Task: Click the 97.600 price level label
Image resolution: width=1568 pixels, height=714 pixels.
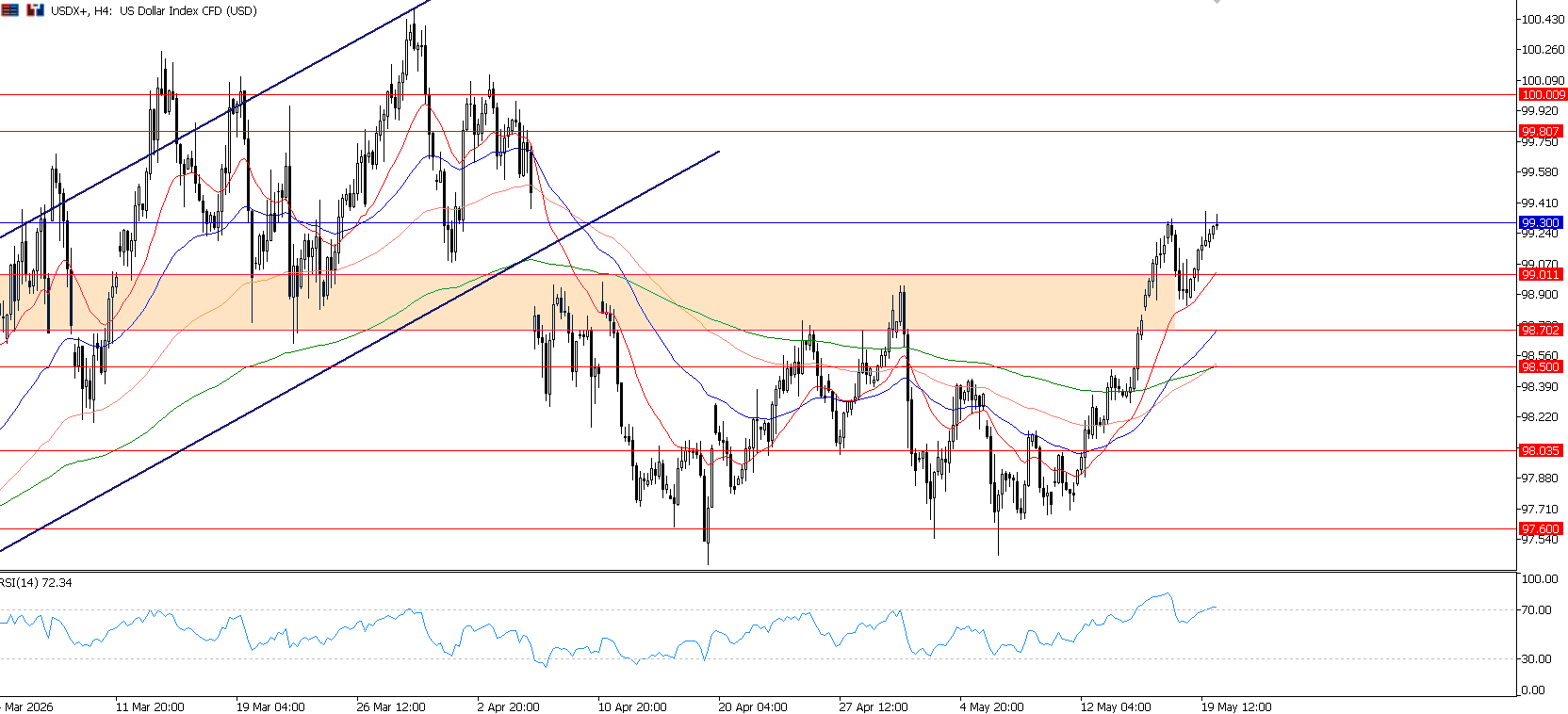Action: (x=1540, y=529)
